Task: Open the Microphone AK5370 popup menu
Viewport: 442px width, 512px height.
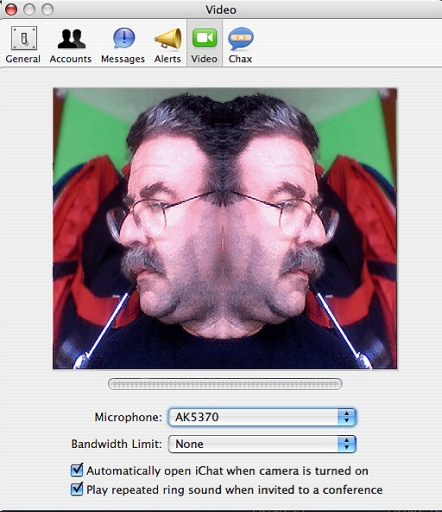Action: (x=262, y=417)
